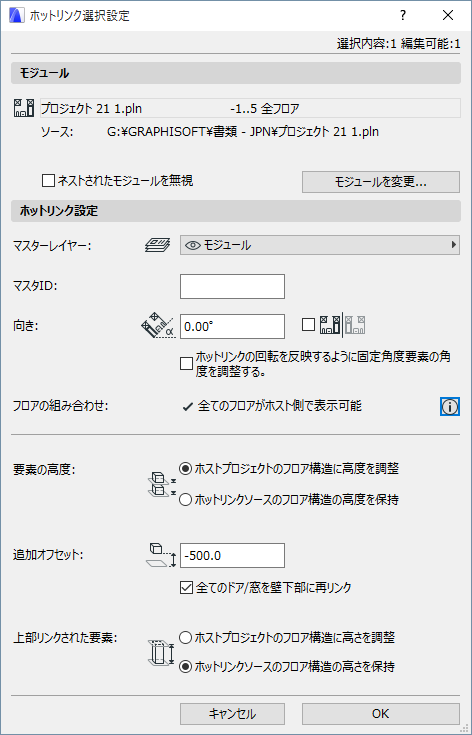
Task: Close the ホットリンク選択設定 dialog
Action: click(448, 15)
